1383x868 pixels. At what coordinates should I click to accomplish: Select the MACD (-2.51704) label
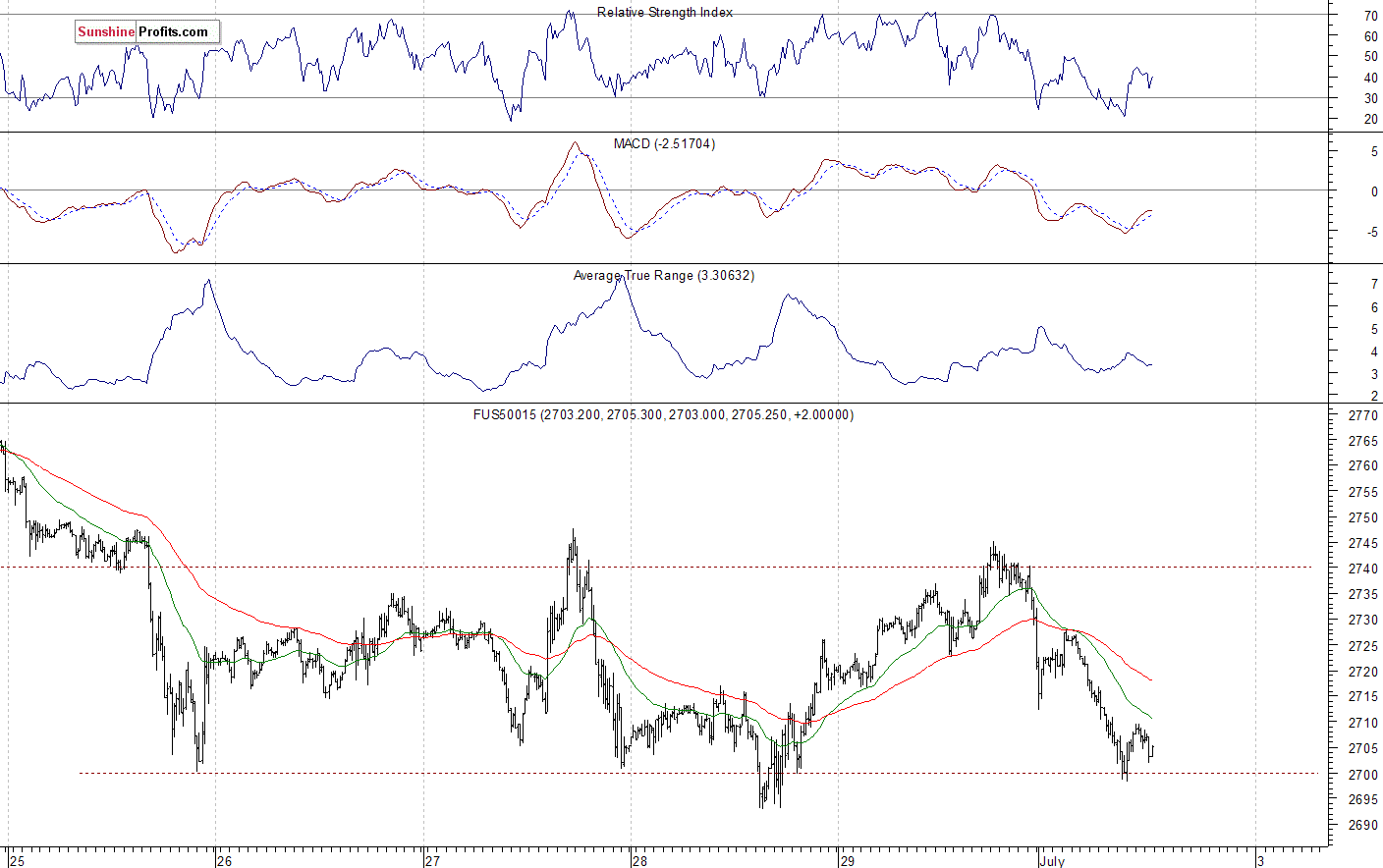click(x=664, y=144)
